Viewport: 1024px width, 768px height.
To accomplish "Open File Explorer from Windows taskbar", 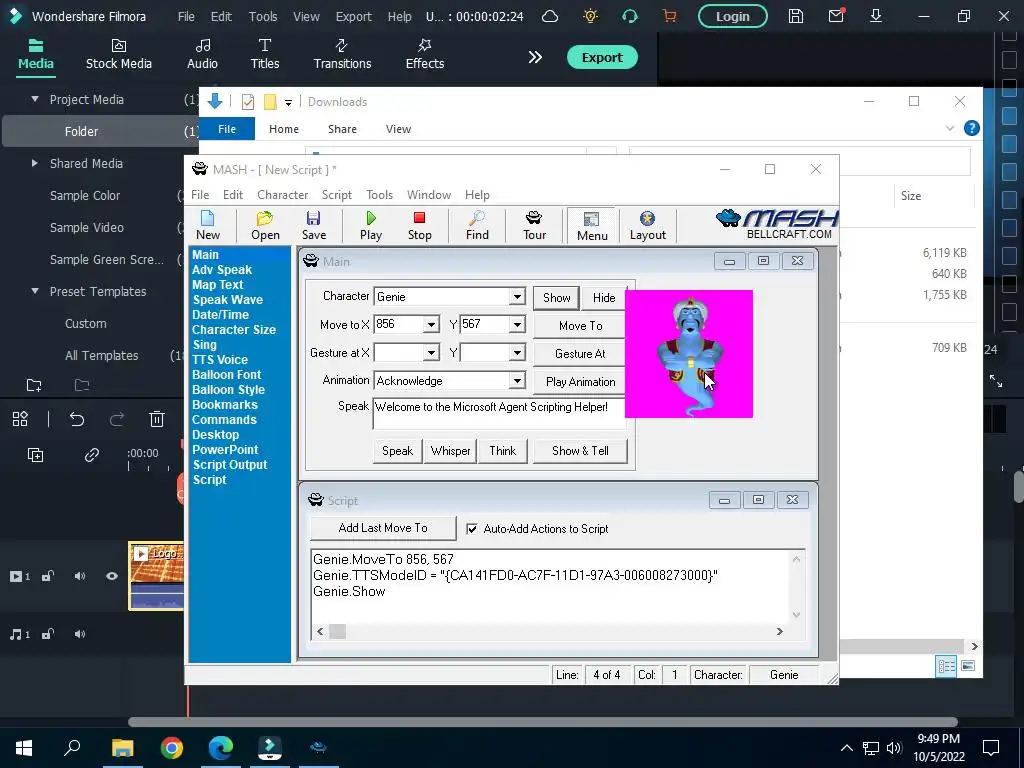I will click(x=122, y=748).
